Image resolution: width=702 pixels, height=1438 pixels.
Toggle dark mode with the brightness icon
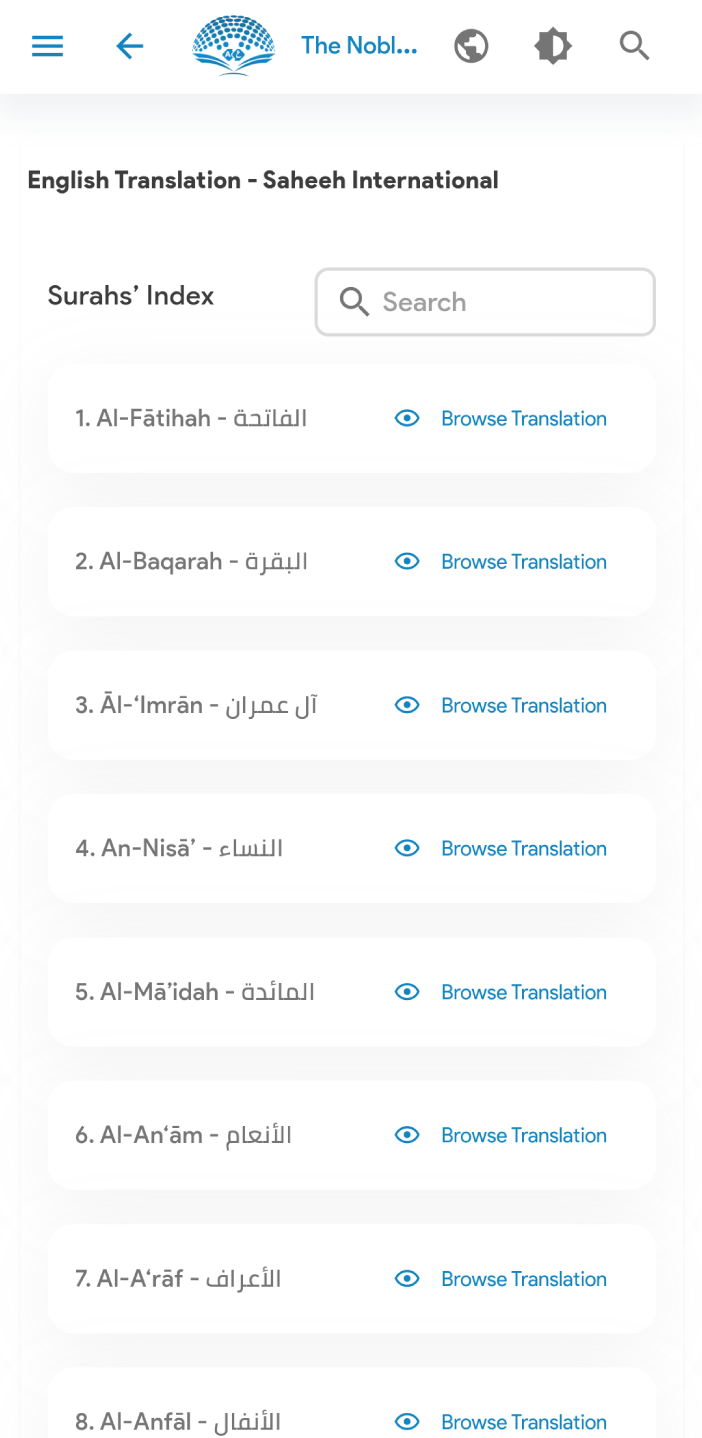coord(552,45)
